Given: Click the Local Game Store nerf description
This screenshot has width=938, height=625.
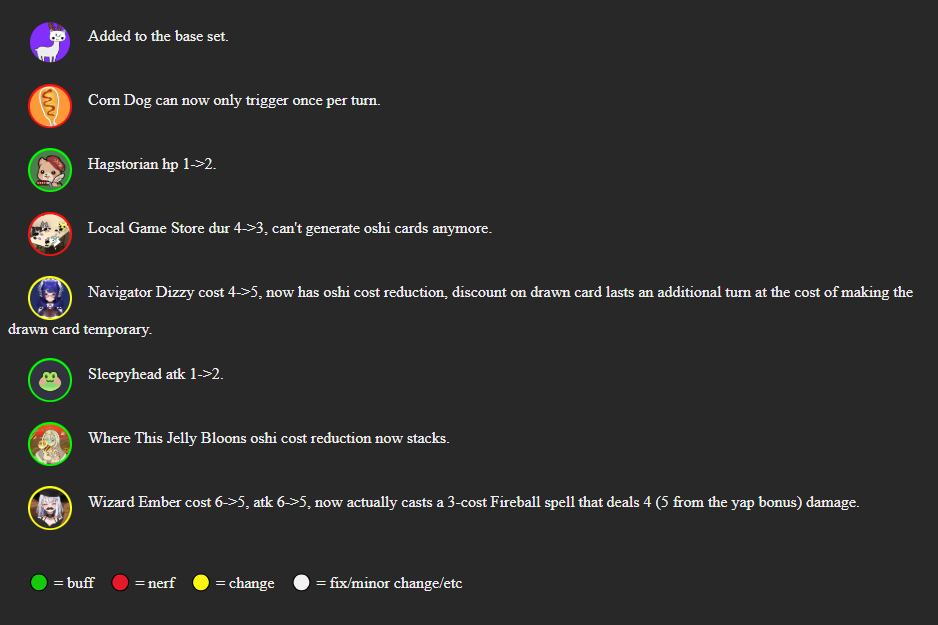Looking at the screenshot, I should point(290,228).
